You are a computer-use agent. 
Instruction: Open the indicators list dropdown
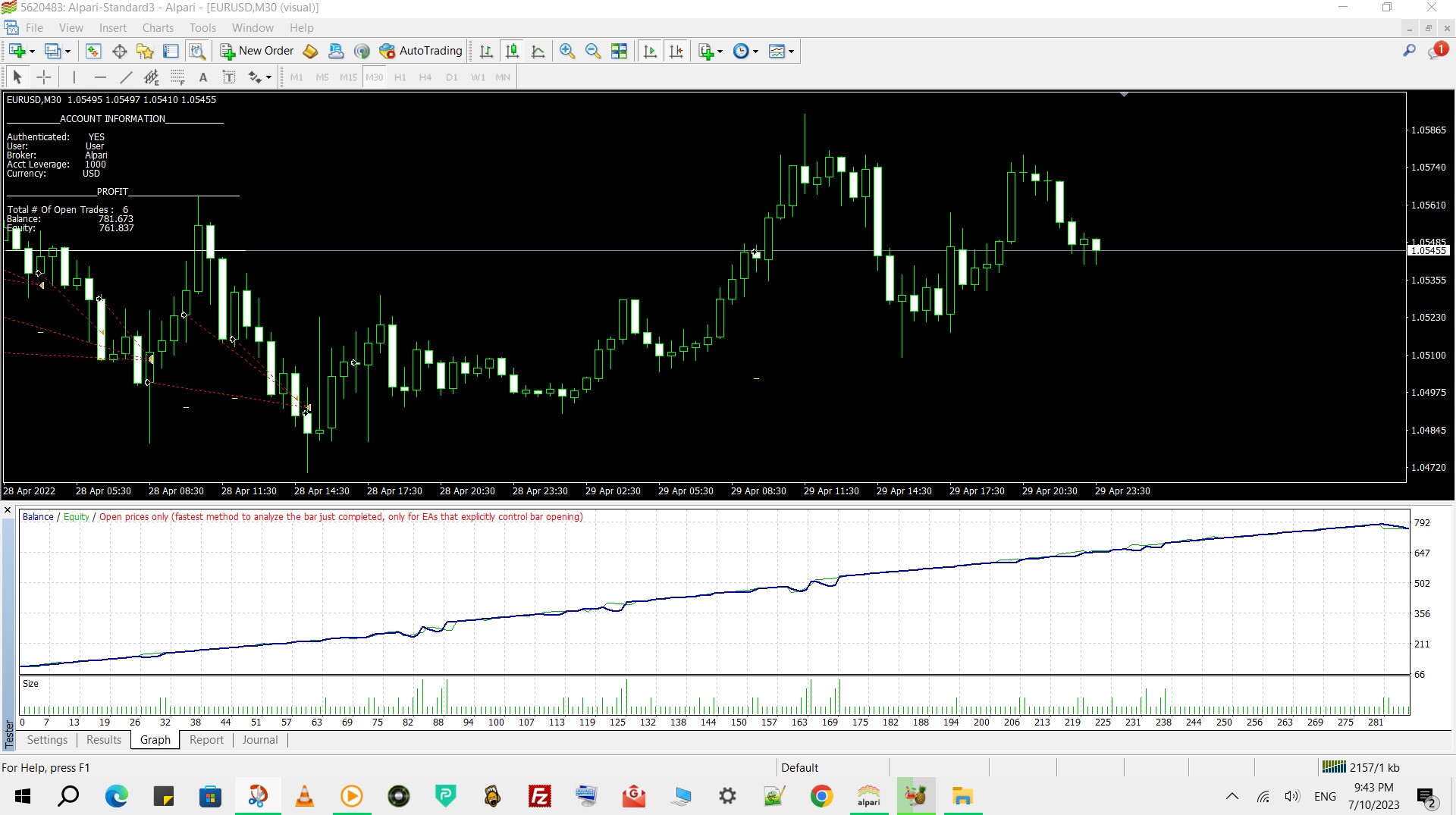[711, 51]
